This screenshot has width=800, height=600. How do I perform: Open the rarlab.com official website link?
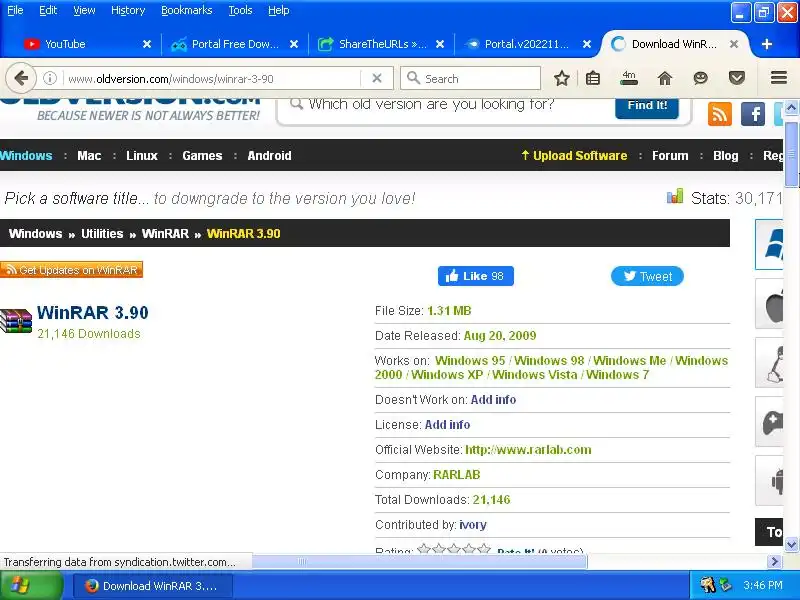point(529,449)
